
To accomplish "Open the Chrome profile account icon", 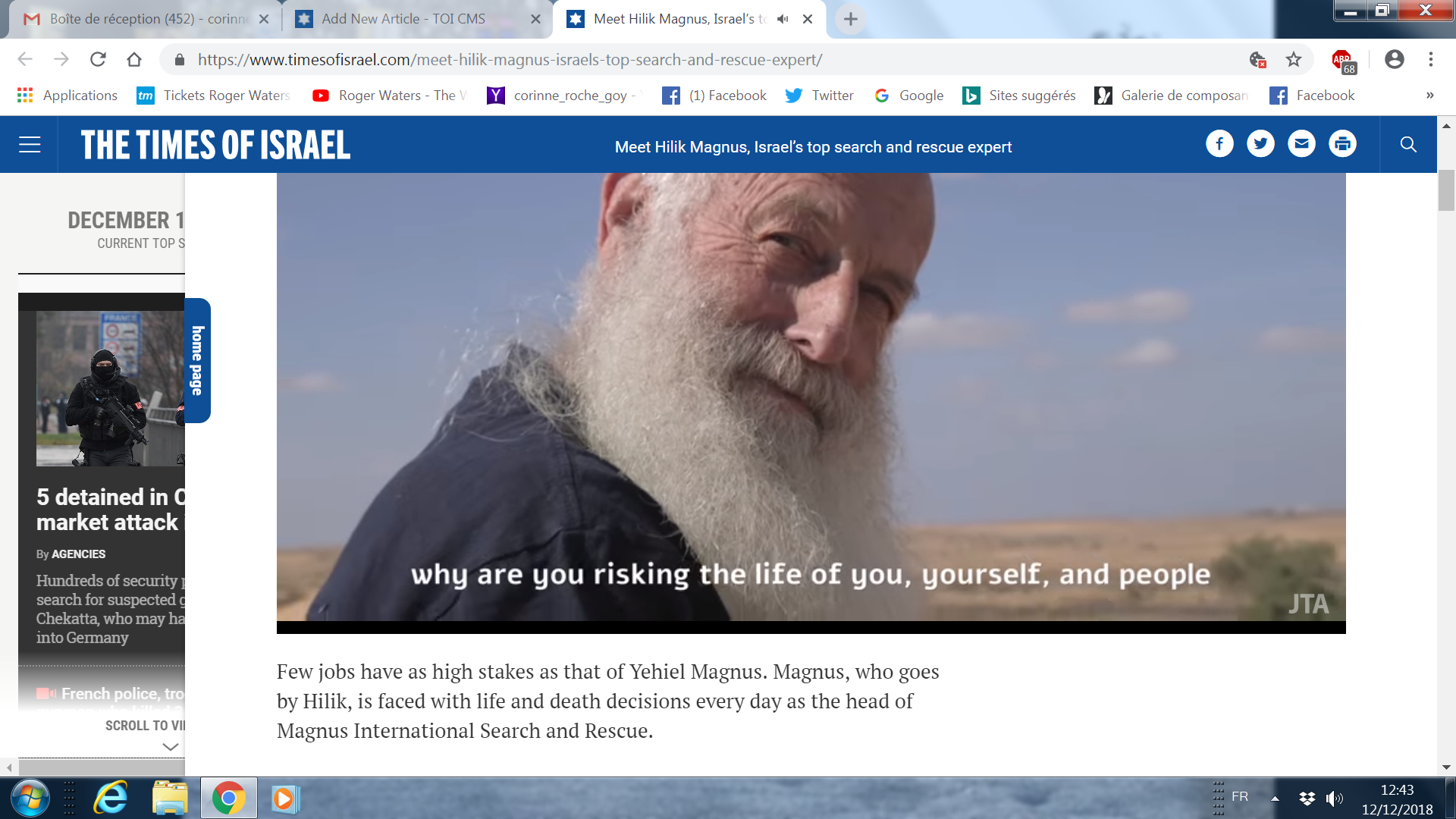I will coord(1394,59).
